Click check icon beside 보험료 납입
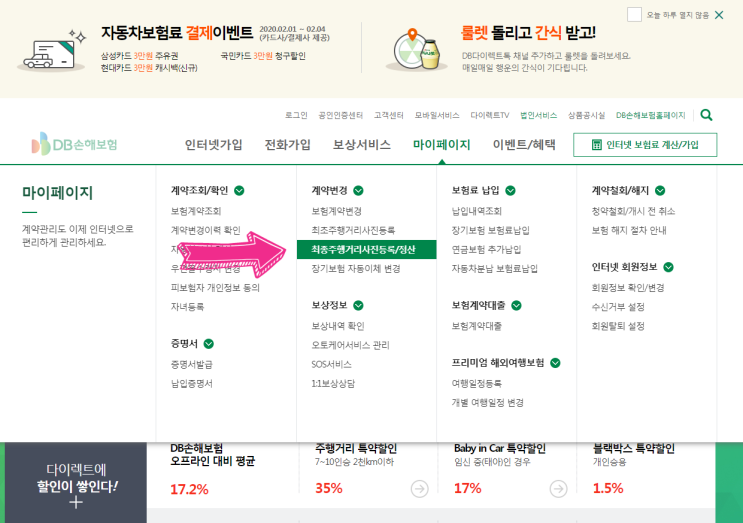The image size is (743, 523). tap(510, 190)
